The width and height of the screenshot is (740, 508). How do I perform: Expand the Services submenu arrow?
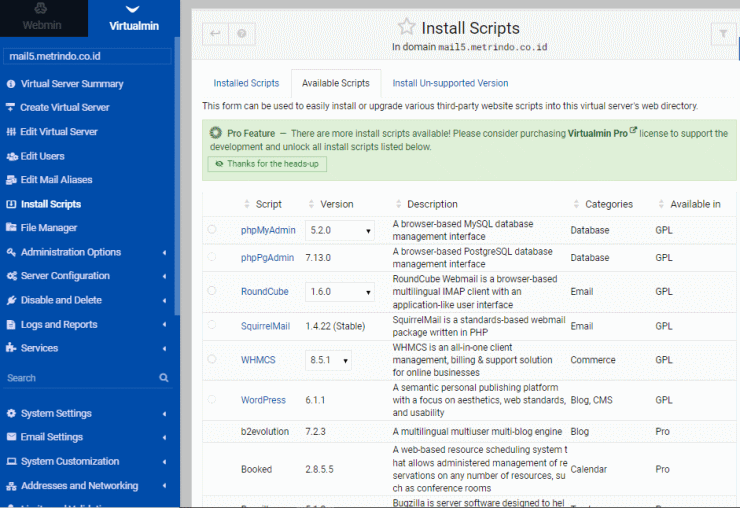tap(164, 348)
